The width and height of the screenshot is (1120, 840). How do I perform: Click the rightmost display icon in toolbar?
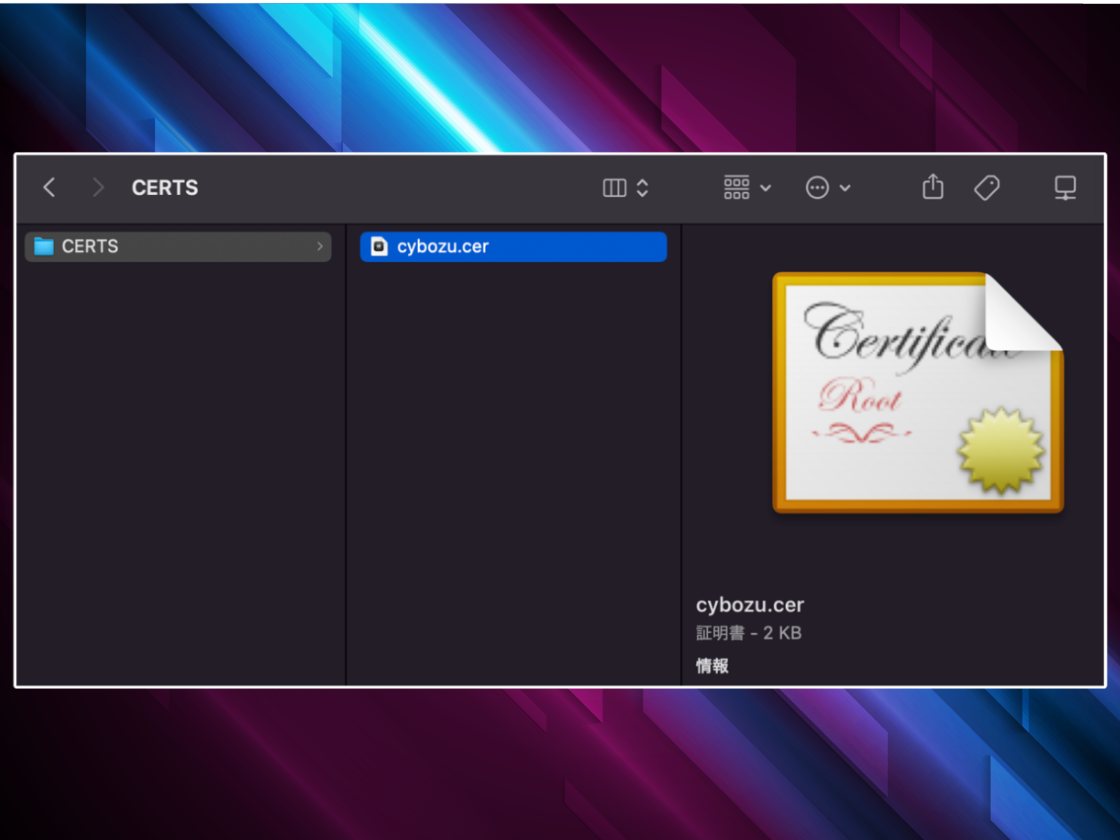tap(1065, 187)
